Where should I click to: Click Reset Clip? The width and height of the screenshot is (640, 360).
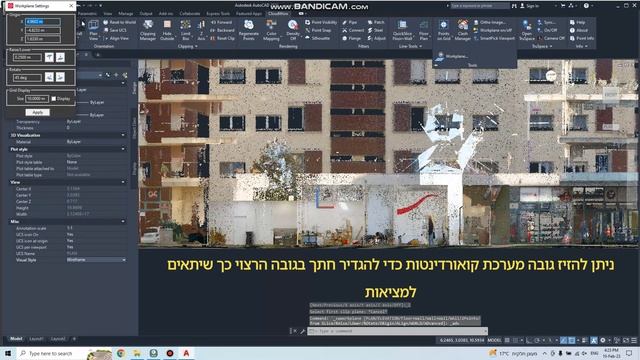tap(222, 38)
